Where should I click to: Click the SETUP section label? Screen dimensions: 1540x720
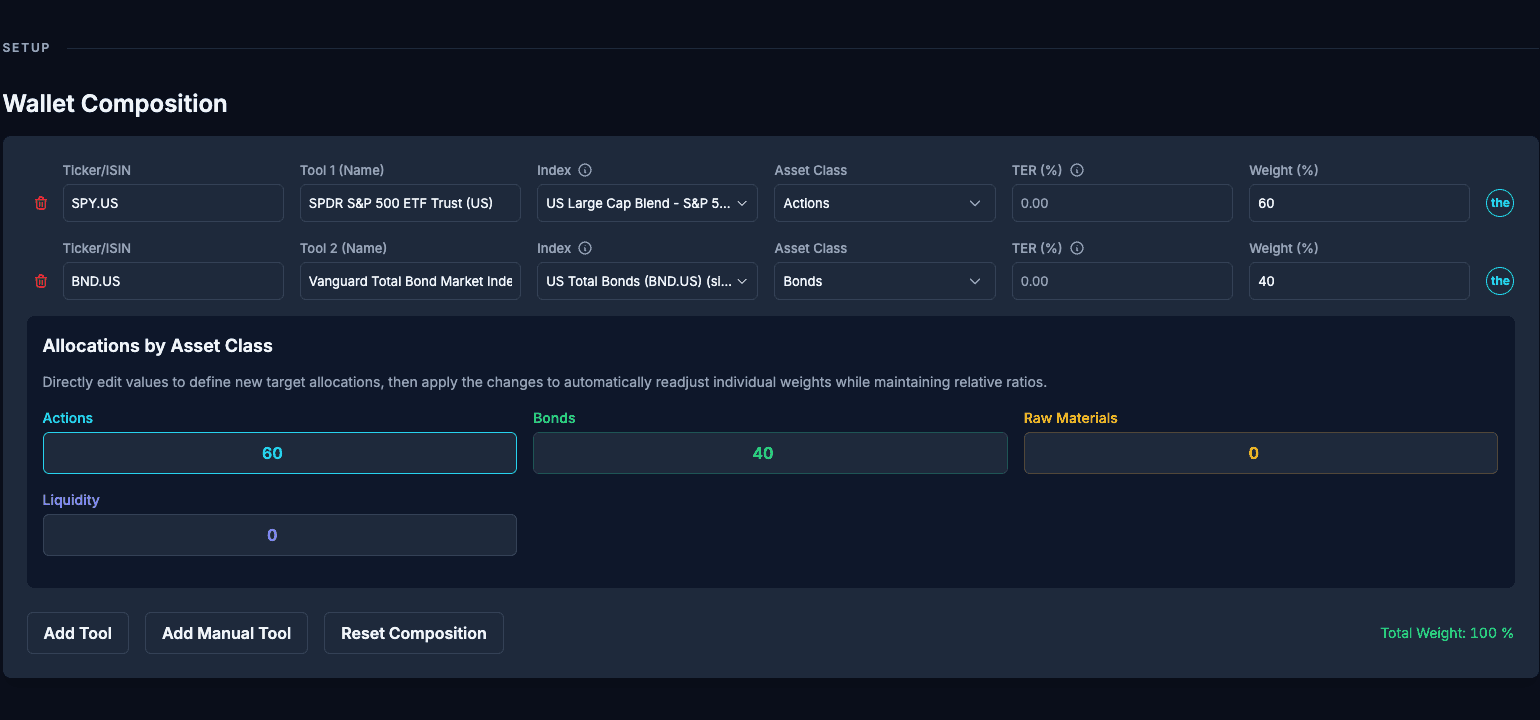[26, 48]
